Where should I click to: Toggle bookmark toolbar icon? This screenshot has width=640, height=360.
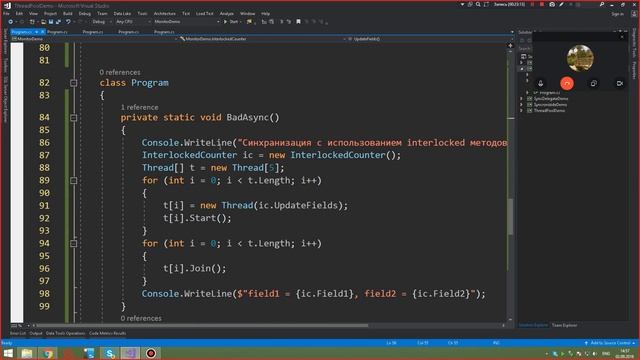coord(298,22)
